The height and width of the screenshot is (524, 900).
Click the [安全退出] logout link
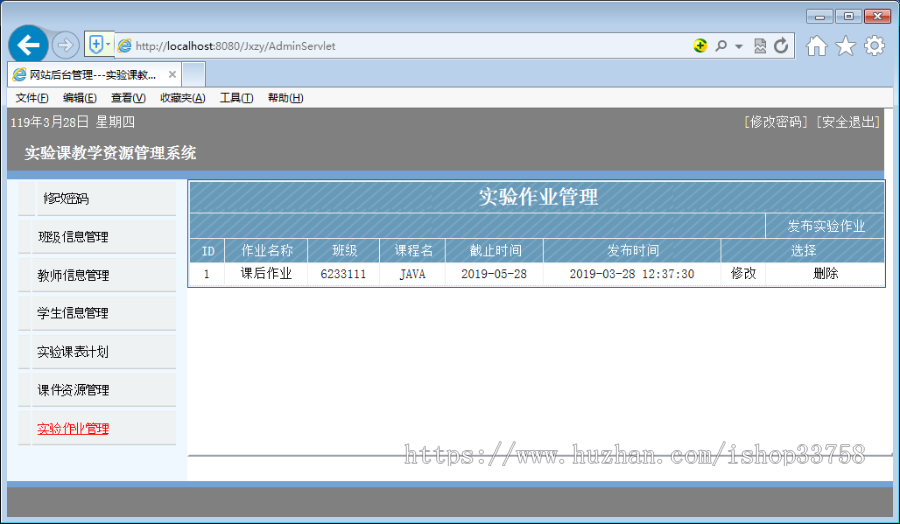point(848,122)
